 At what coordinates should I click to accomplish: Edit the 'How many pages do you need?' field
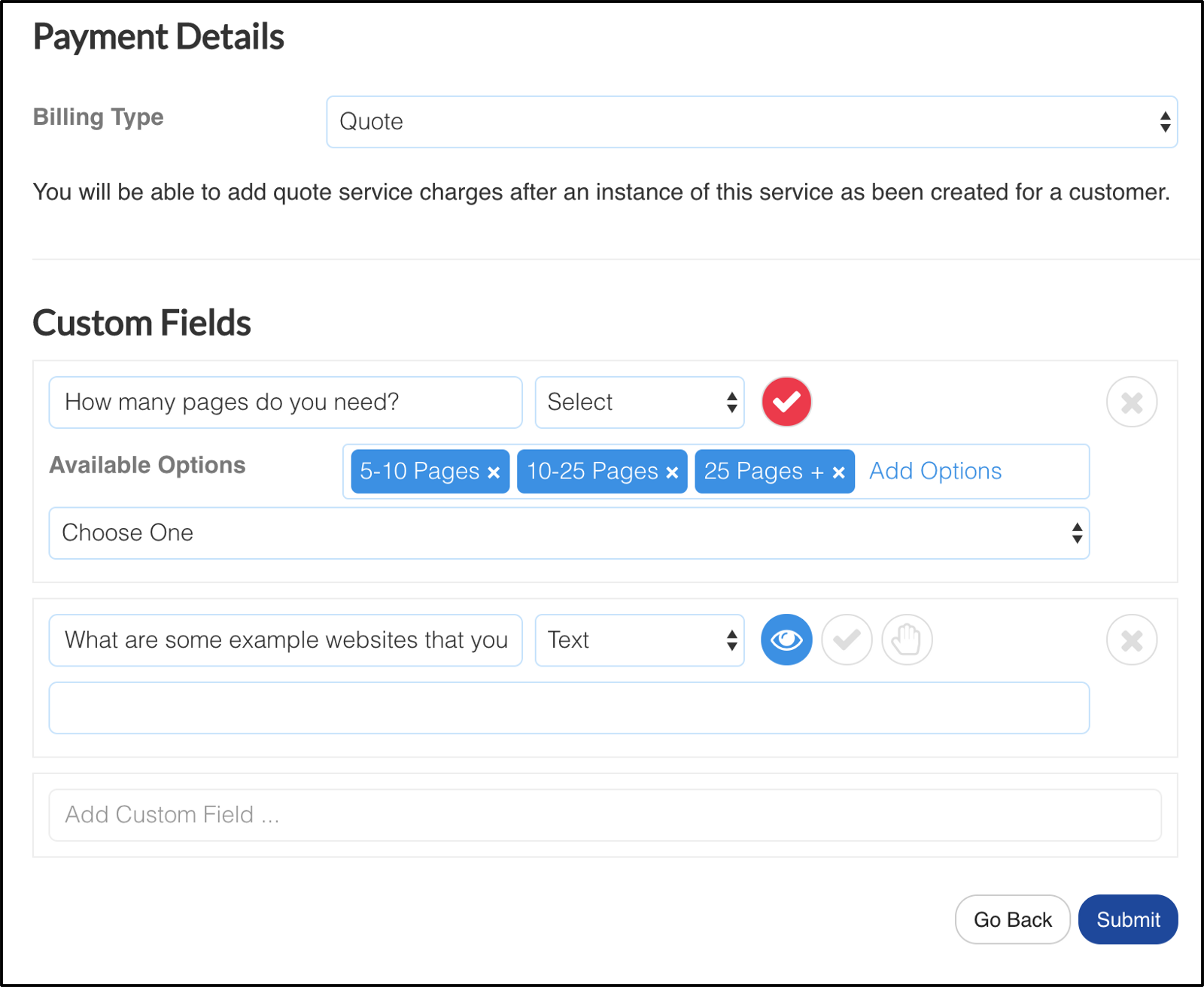[285, 402]
